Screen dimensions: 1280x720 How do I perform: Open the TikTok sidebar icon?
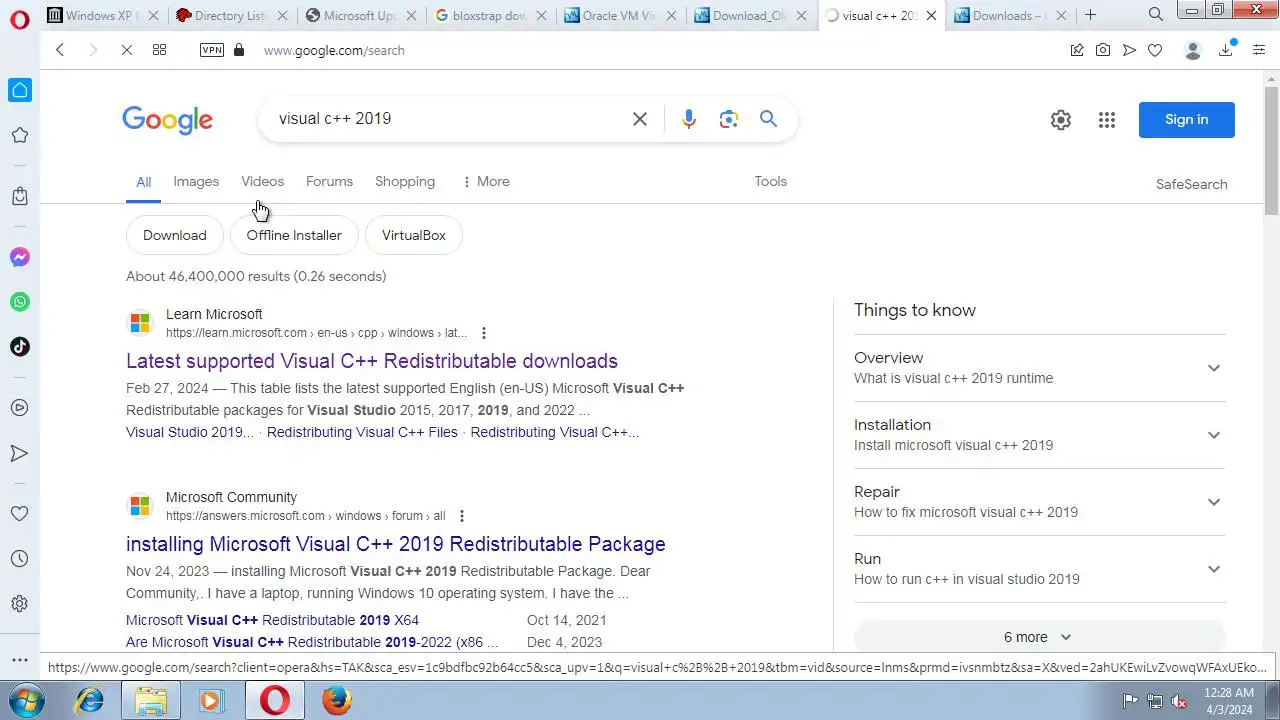(x=20, y=347)
